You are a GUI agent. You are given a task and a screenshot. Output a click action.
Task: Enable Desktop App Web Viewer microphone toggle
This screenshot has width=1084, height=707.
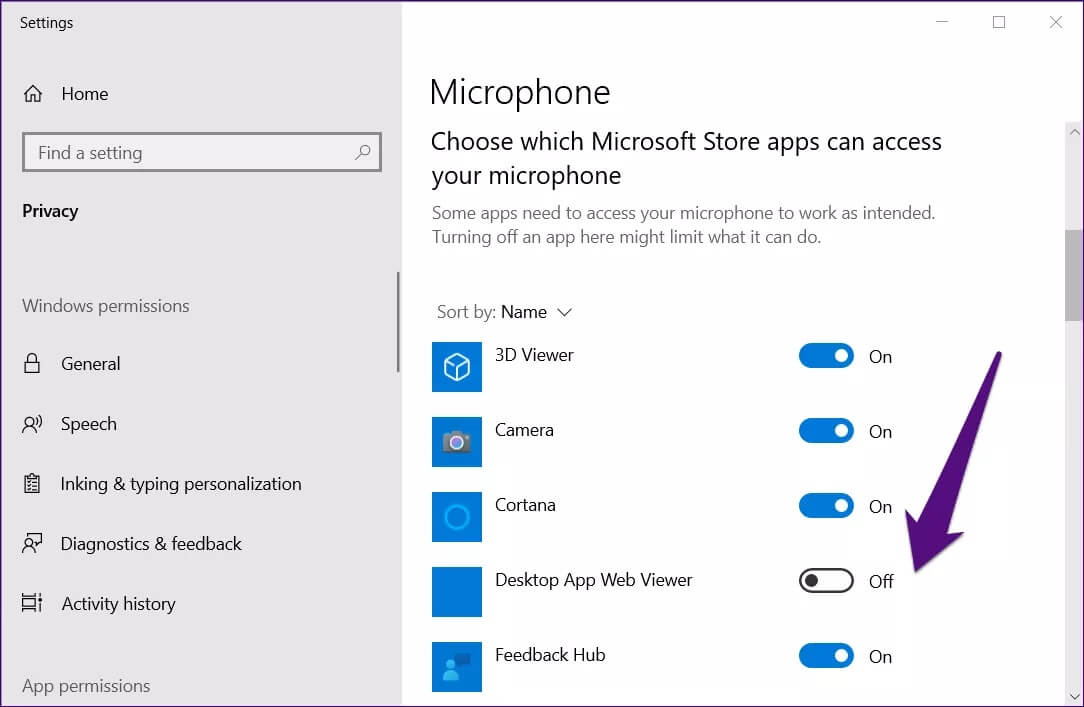pos(826,581)
